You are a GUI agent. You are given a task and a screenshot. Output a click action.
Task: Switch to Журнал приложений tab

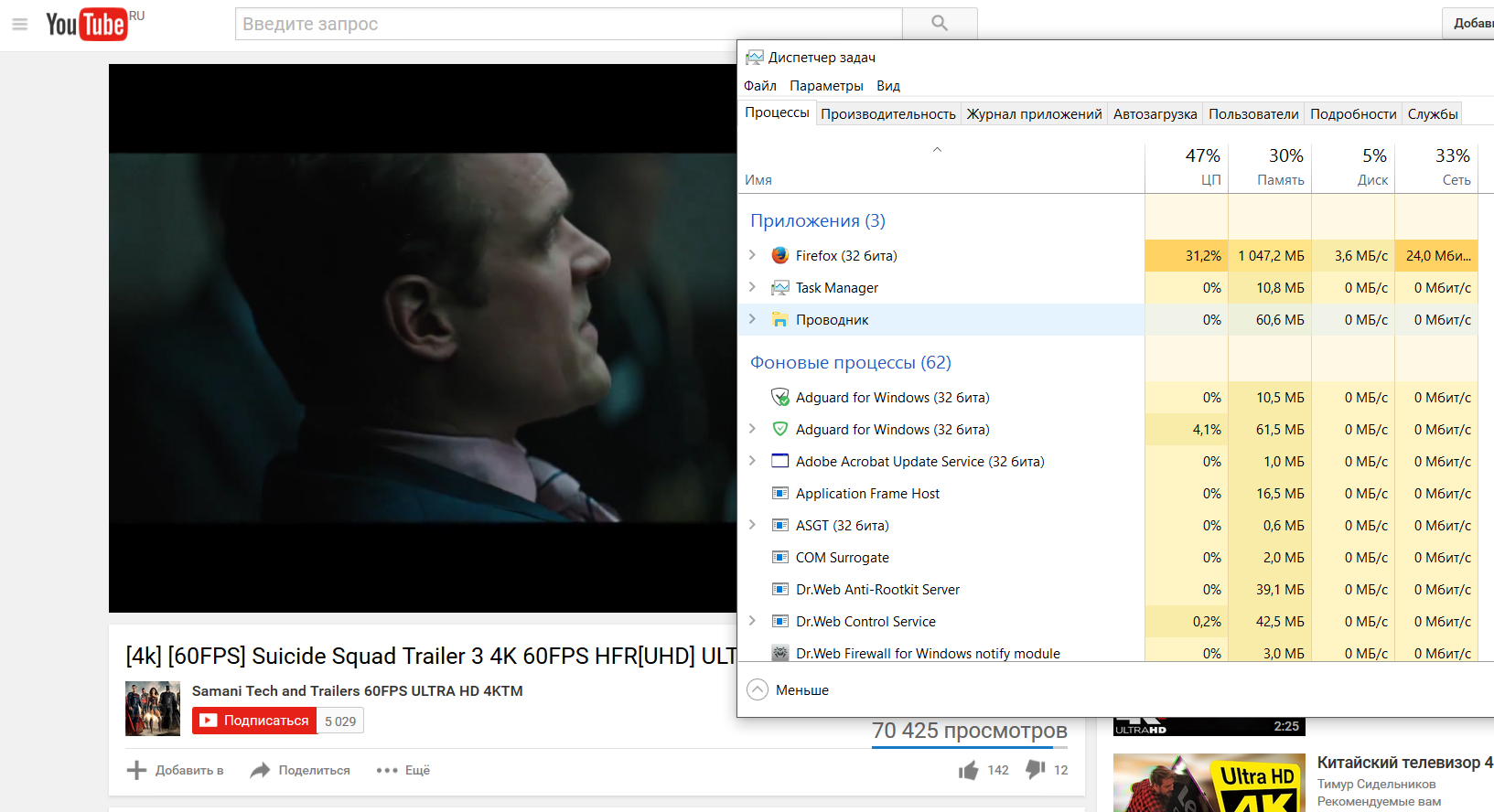coord(1034,113)
